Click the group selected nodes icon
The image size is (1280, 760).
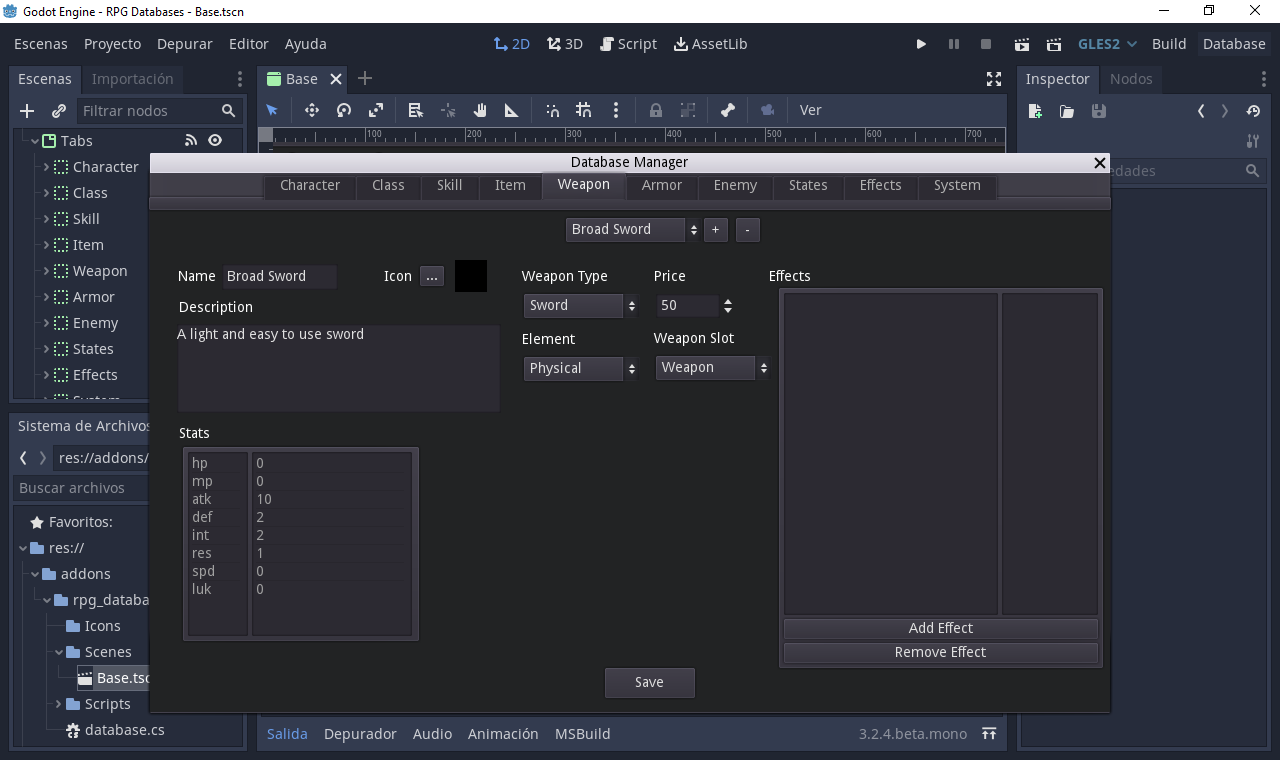[x=688, y=110]
